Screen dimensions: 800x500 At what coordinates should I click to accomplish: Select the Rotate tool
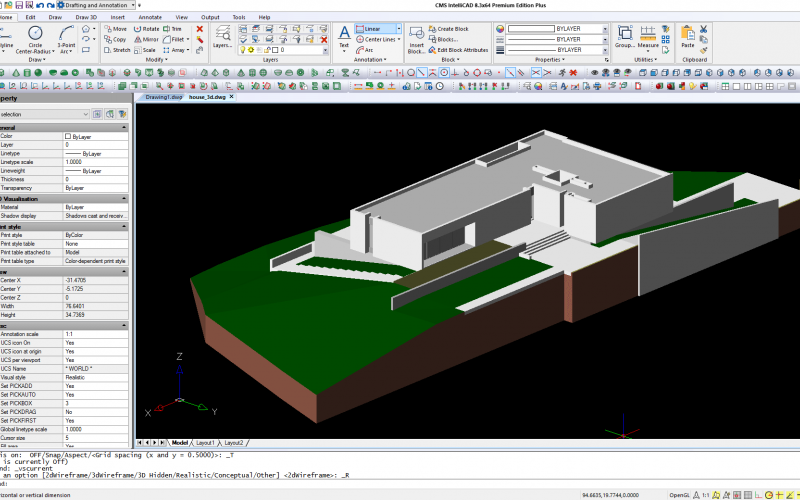tap(146, 29)
